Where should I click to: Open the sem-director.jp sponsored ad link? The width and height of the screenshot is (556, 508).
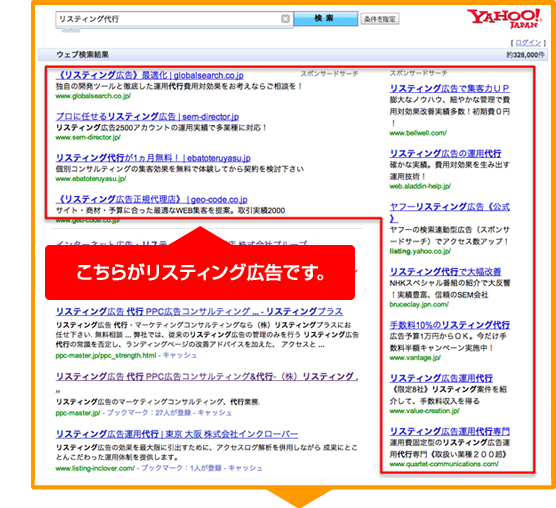(x=148, y=117)
